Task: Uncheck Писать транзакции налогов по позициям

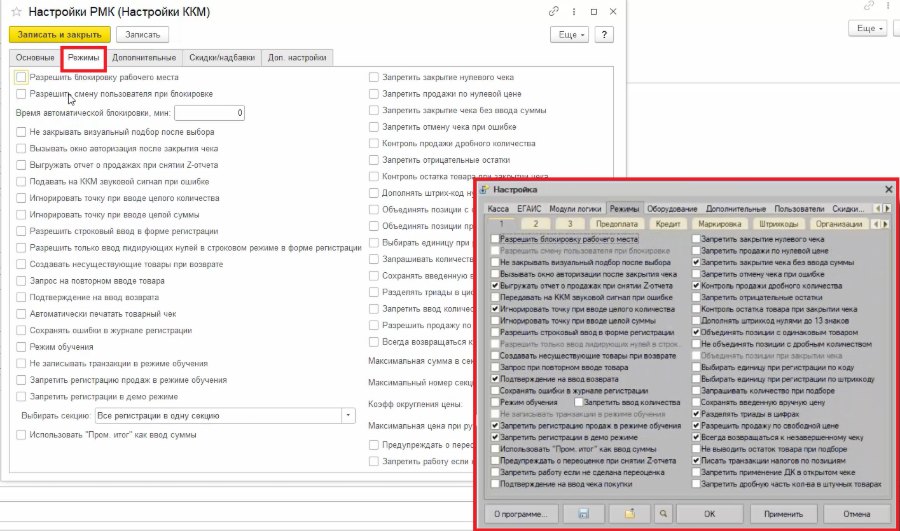Action: pos(696,460)
